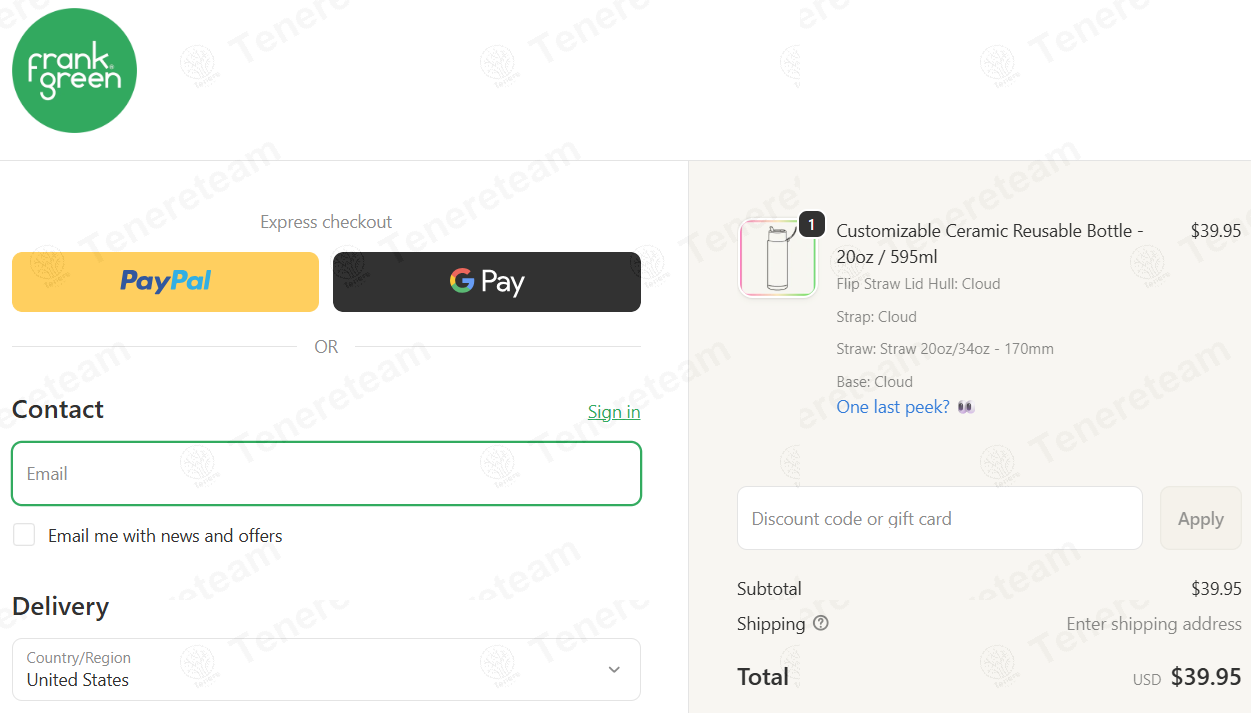Focus the Discount code or gift card field

(939, 518)
